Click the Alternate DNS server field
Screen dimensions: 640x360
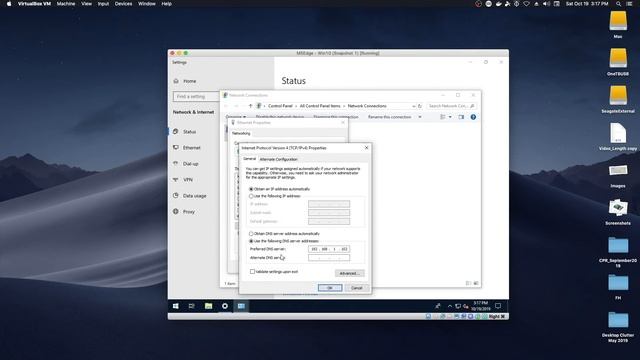(329, 258)
